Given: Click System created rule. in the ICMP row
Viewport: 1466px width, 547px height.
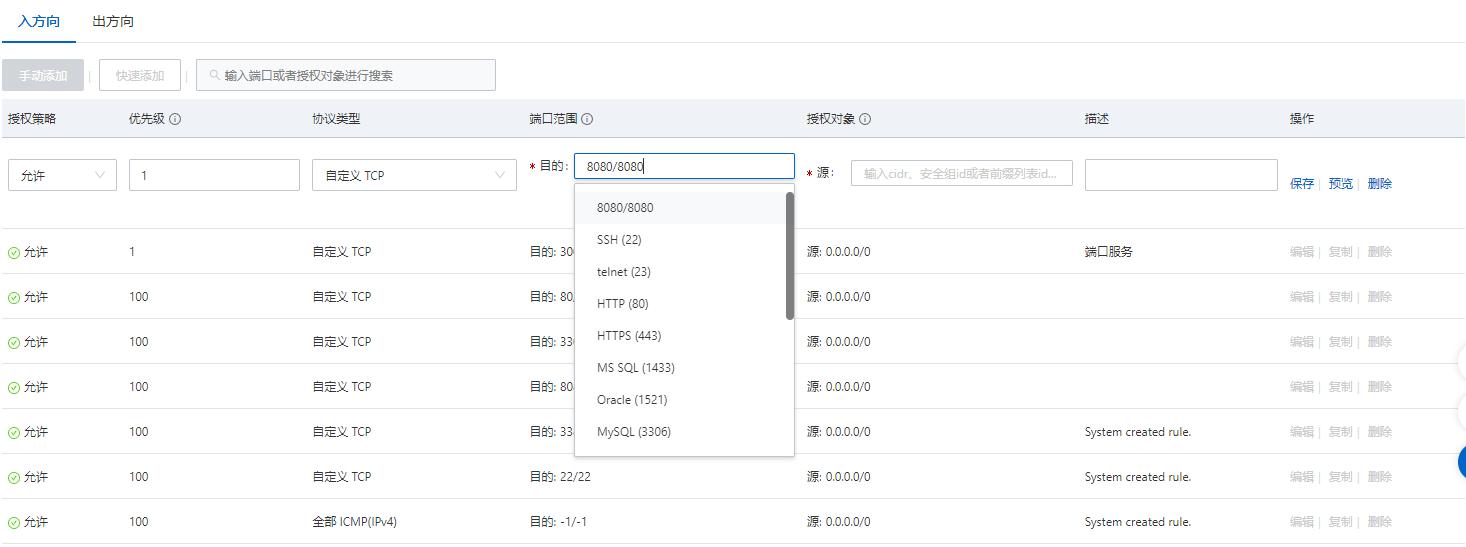Looking at the screenshot, I should pos(1138,522).
